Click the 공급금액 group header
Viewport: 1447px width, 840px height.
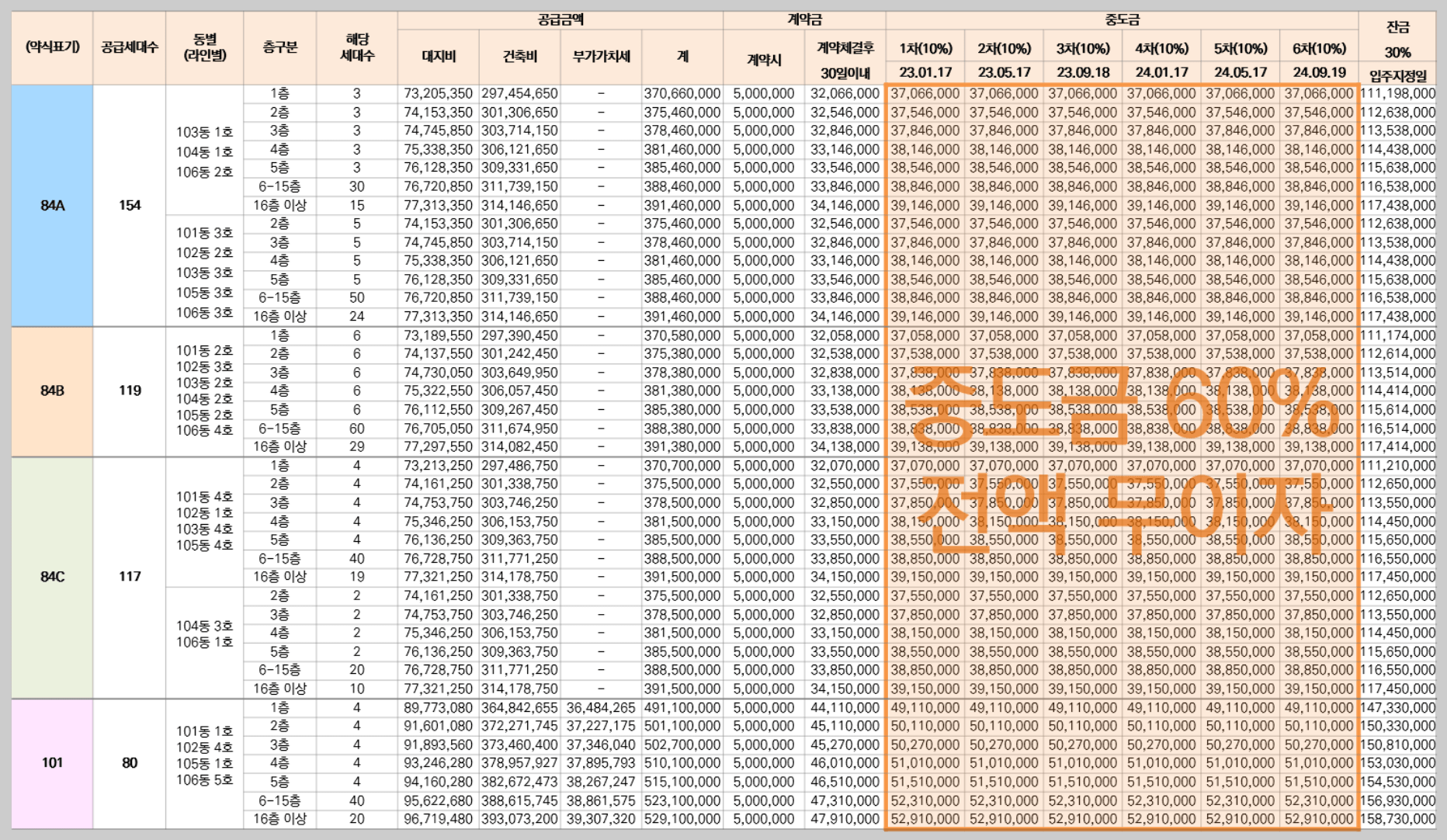[x=560, y=20]
